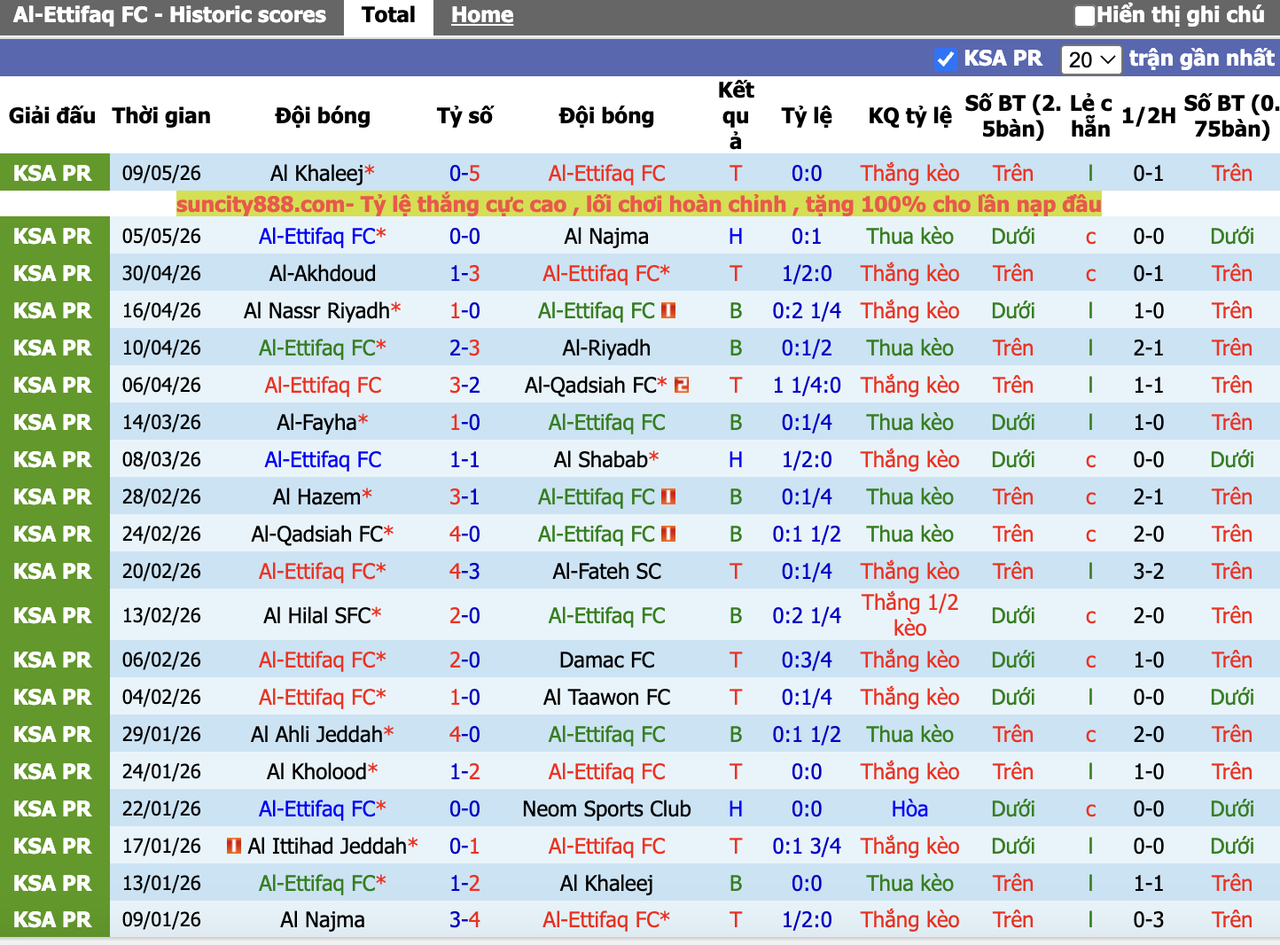1280x945 pixels.
Task: Open Al Ittihad Jeddah team link
Action: pos(327,846)
